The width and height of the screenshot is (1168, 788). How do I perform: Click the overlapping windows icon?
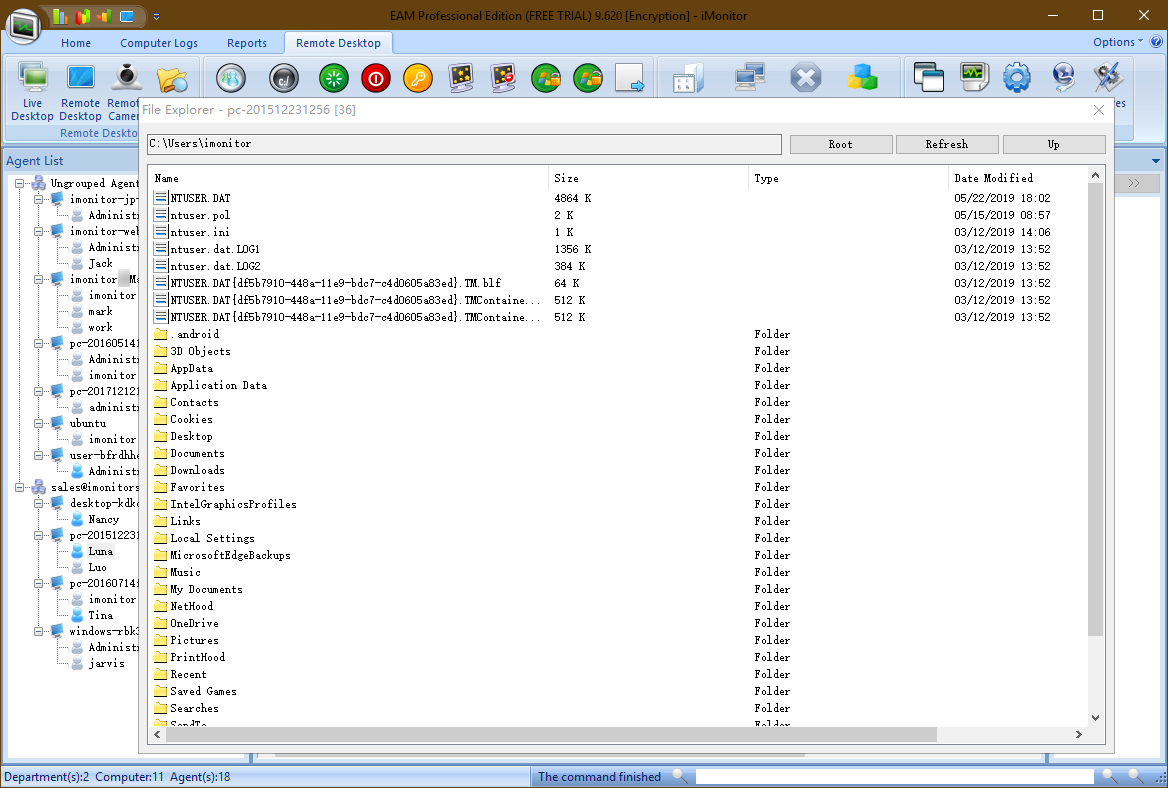tap(929, 77)
